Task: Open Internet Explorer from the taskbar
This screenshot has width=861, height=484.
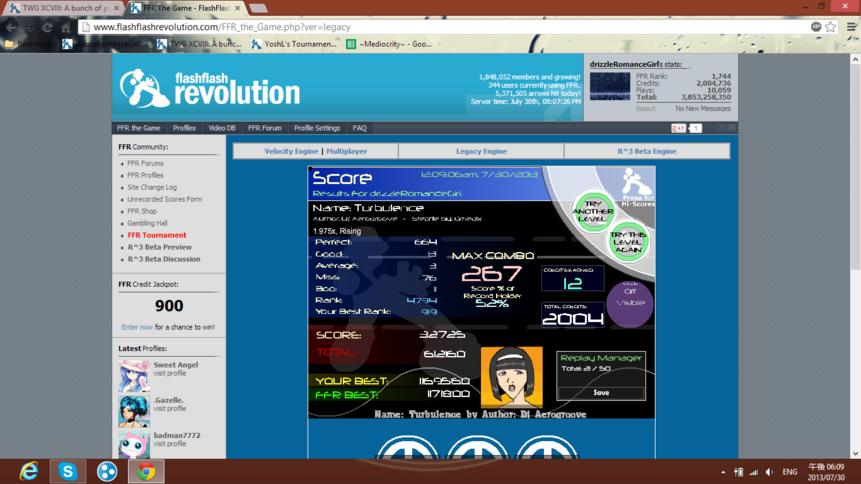Action: coord(29,471)
